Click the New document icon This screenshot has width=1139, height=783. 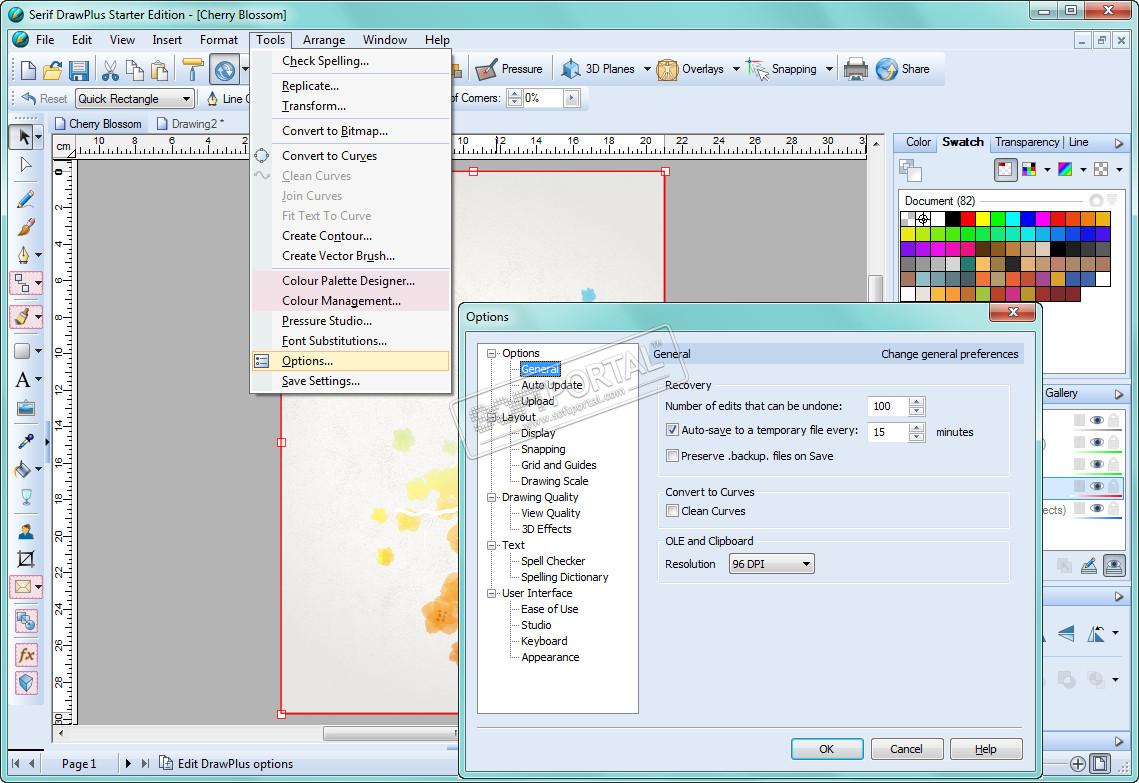pos(28,70)
